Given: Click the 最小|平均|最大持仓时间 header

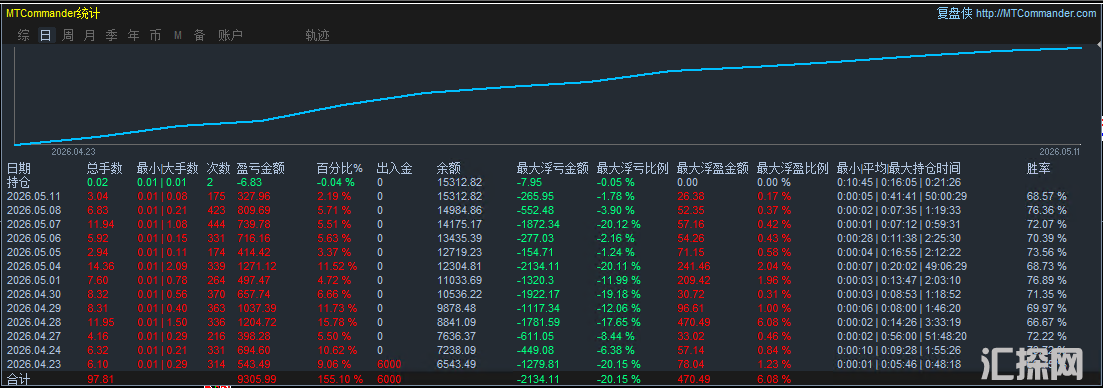Looking at the screenshot, I should coord(899,169).
